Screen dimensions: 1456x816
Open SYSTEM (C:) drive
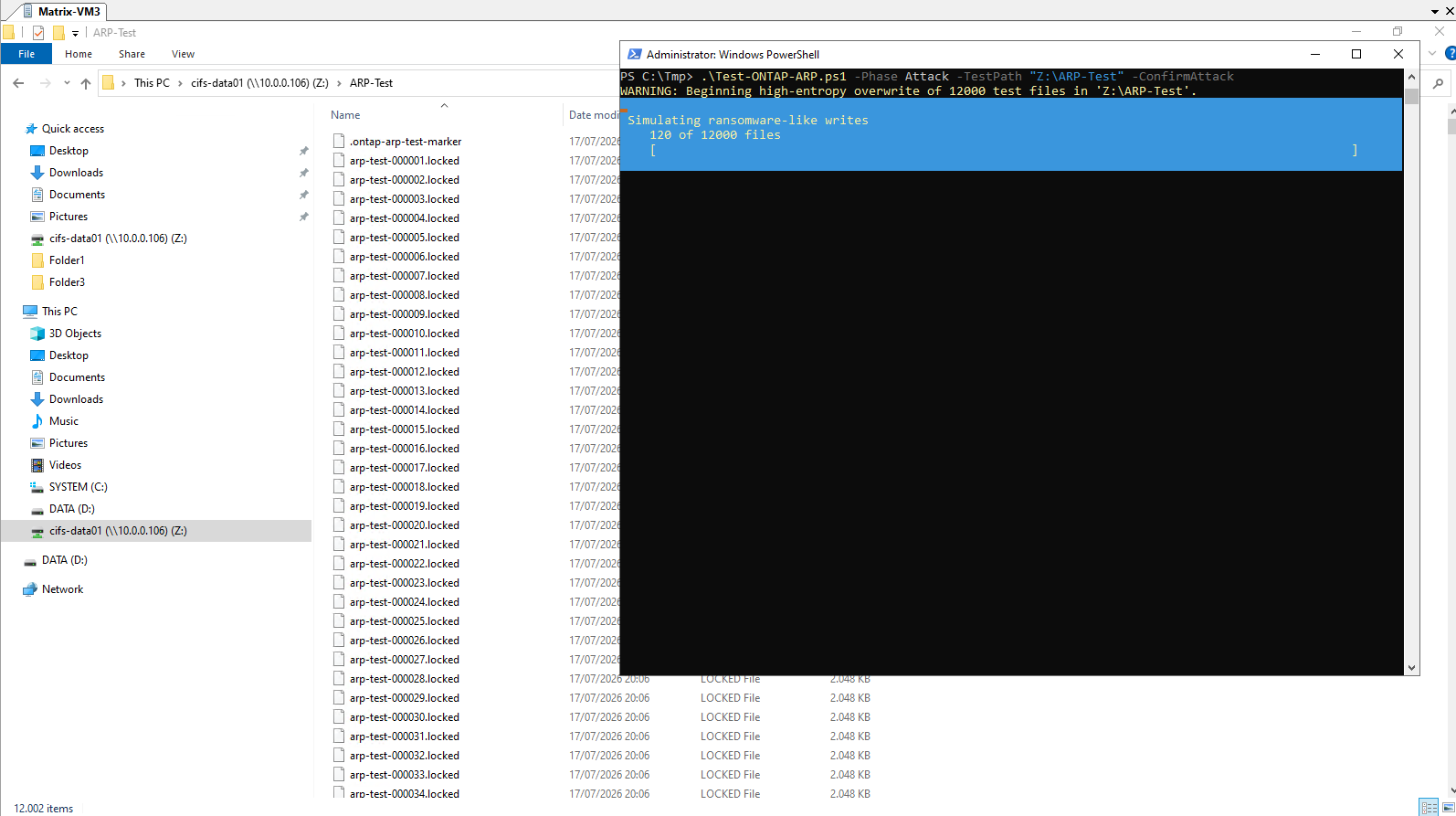(78, 487)
